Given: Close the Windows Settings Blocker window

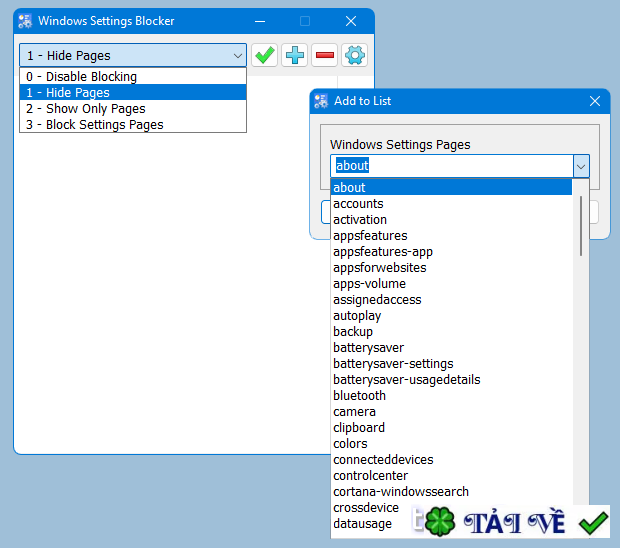Looking at the screenshot, I should tap(351, 21).
